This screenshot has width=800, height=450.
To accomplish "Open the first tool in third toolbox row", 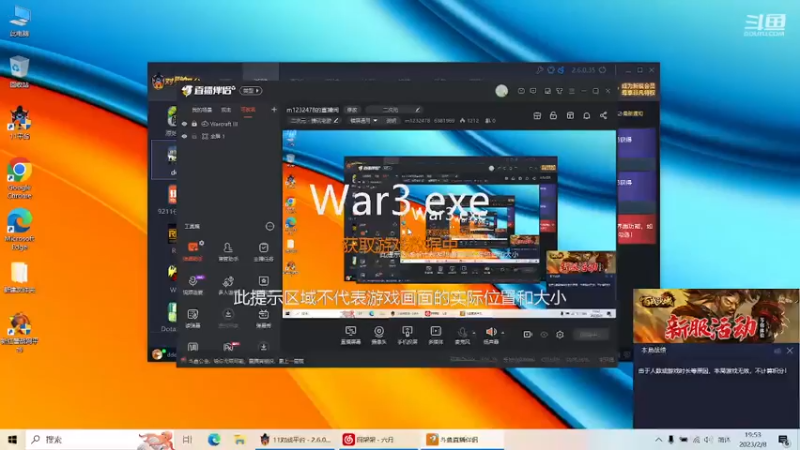I will point(193,317).
